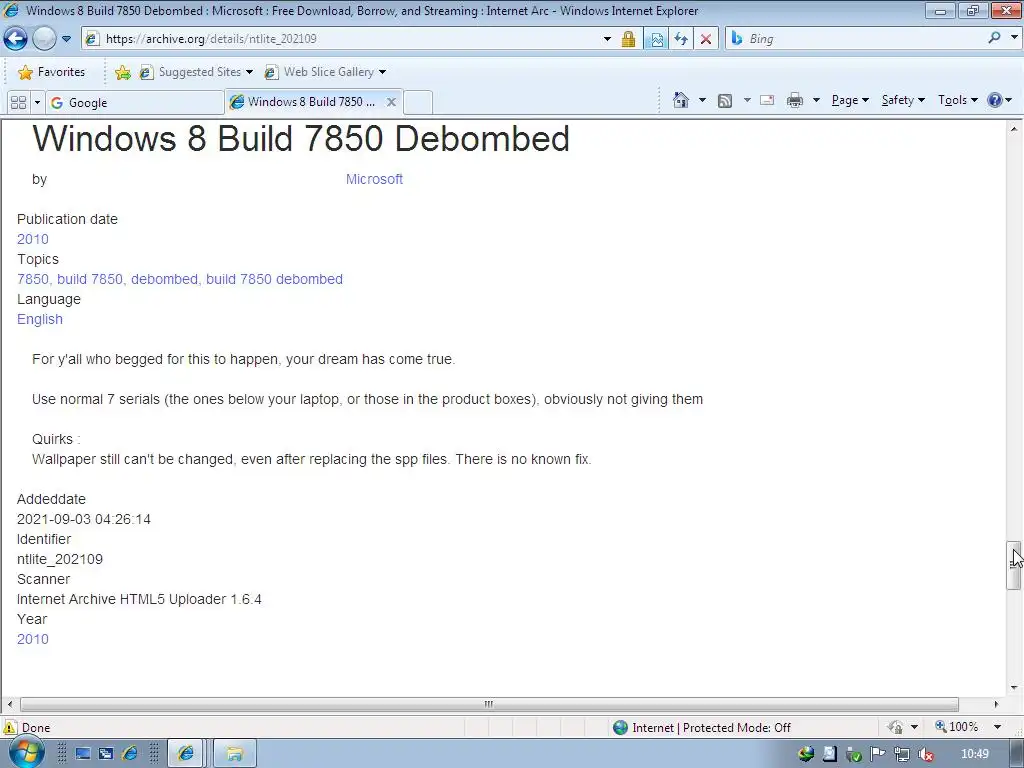This screenshot has width=1024, height=768.
Task: Open the Suggested Sites favorites link
Action: [196, 72]
